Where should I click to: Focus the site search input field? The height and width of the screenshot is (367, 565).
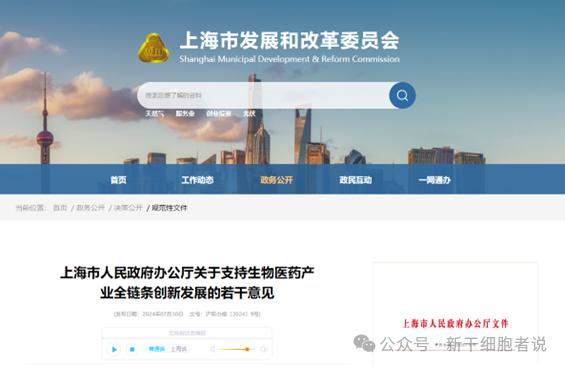[263, 95]
